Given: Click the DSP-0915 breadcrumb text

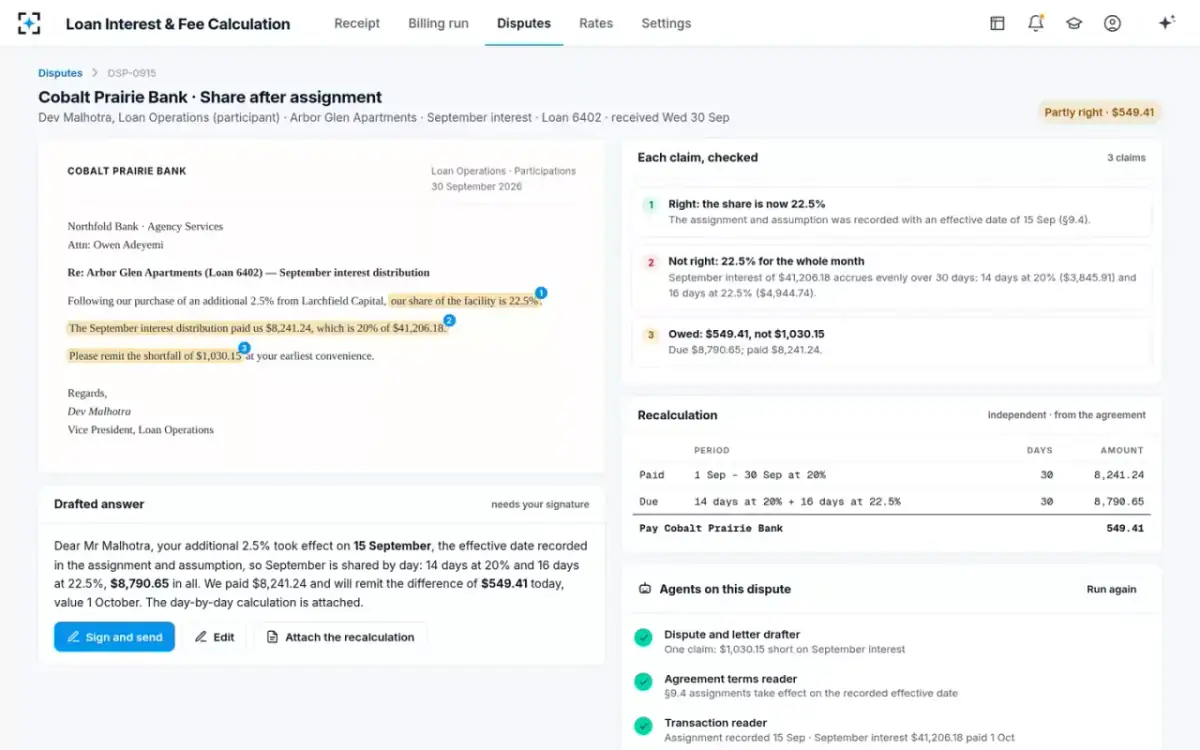Looking at the screenshot, I should [x=132, y=73].
